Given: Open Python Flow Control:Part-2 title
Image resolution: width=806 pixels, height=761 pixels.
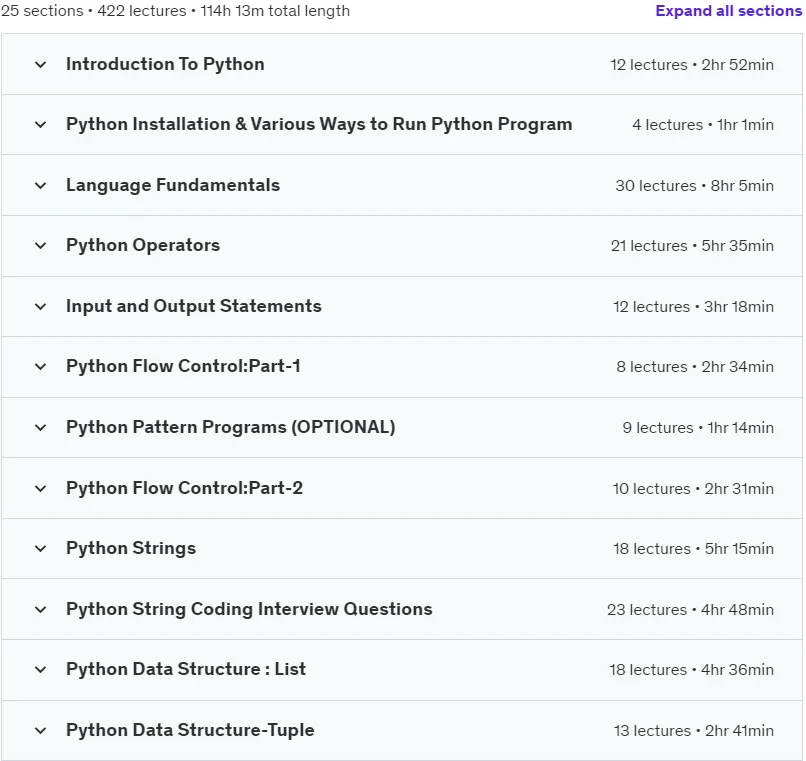Looking at the screenshot, I should point(185,488).
